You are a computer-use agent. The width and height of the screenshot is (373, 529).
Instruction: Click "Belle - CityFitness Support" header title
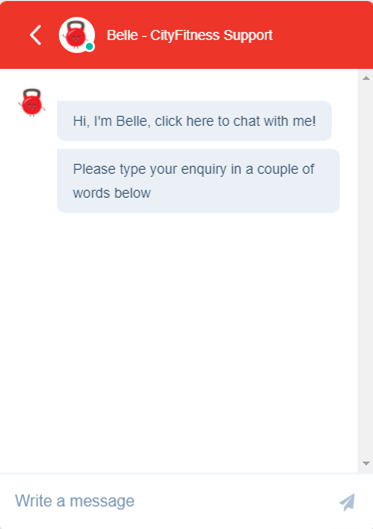tap(190, 35)
